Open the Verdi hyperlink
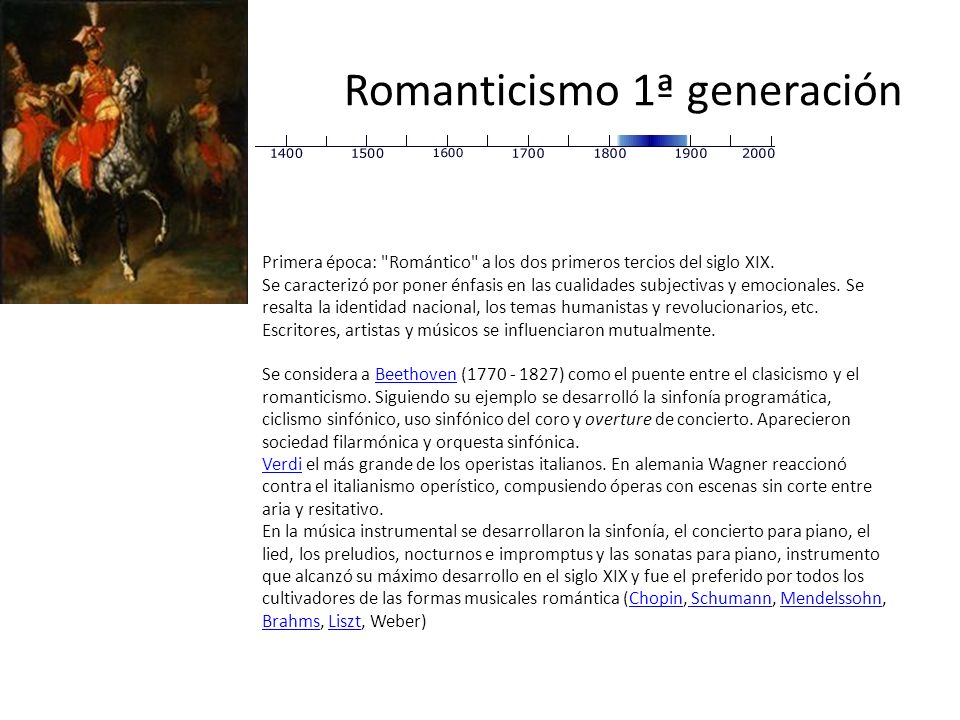Viewport: 960px width, 720px height. coord(282,464)
